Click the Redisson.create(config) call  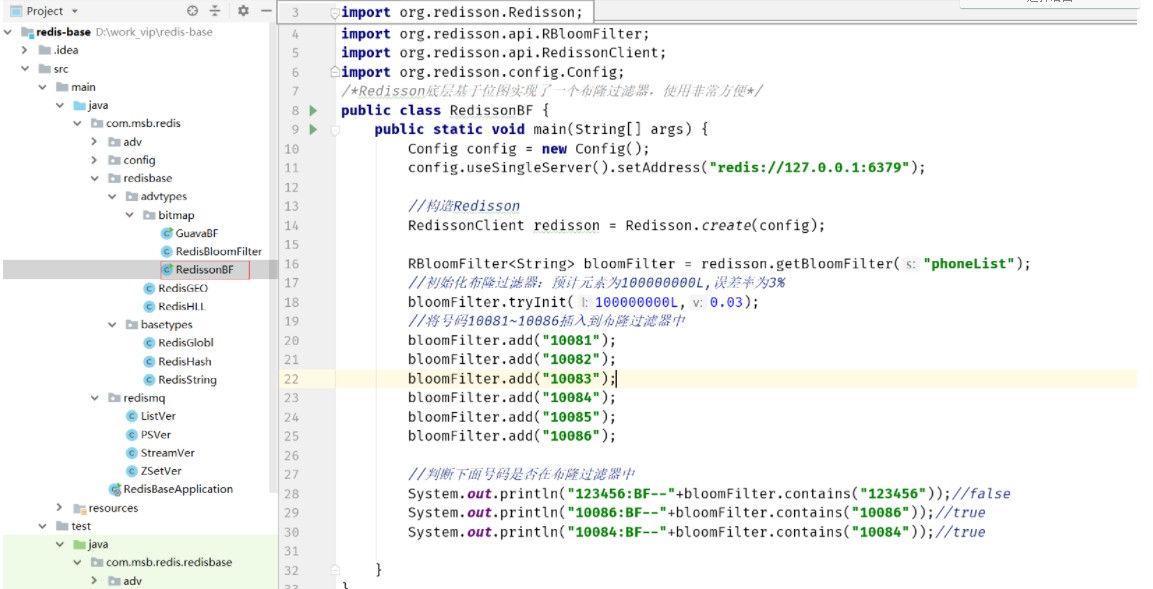(725, 226)
